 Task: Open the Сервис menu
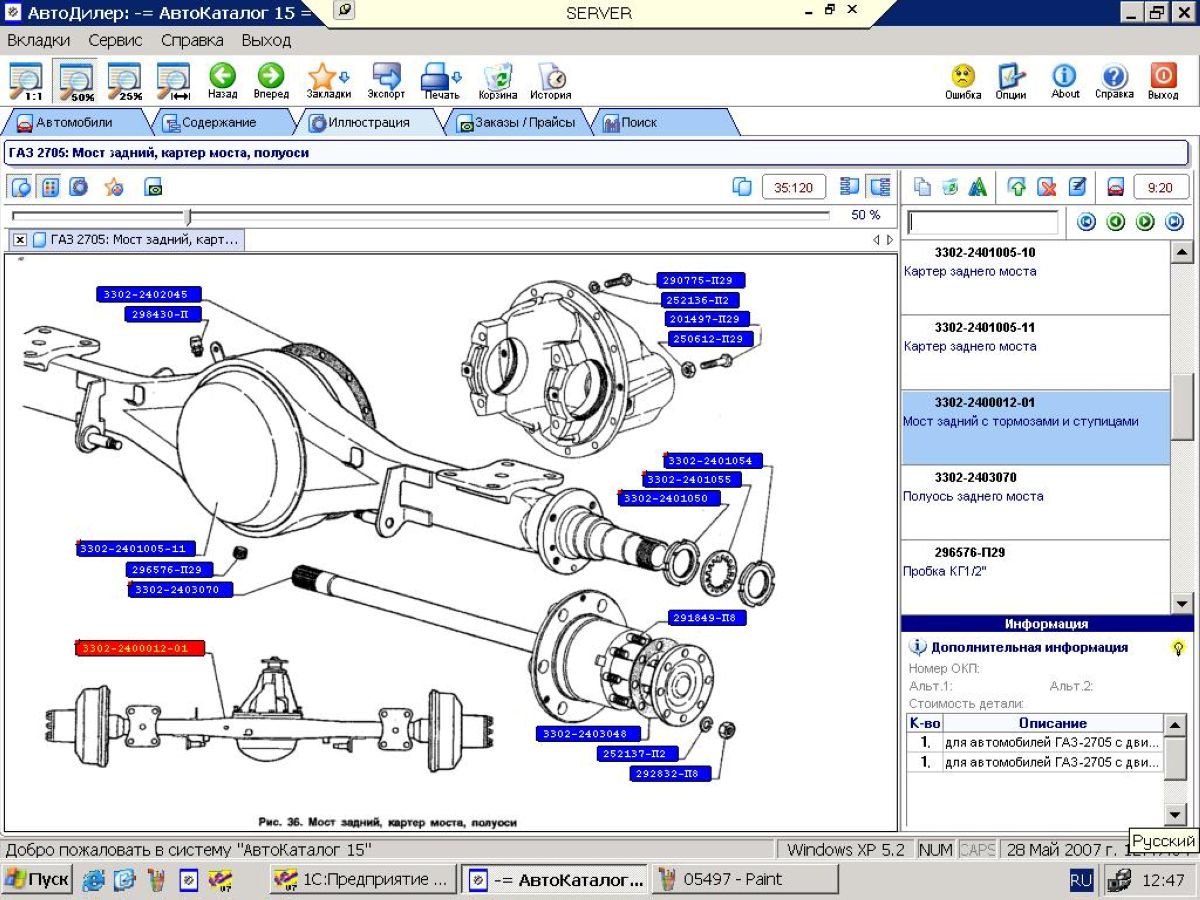pyautogui.click(x=115, y=41)
